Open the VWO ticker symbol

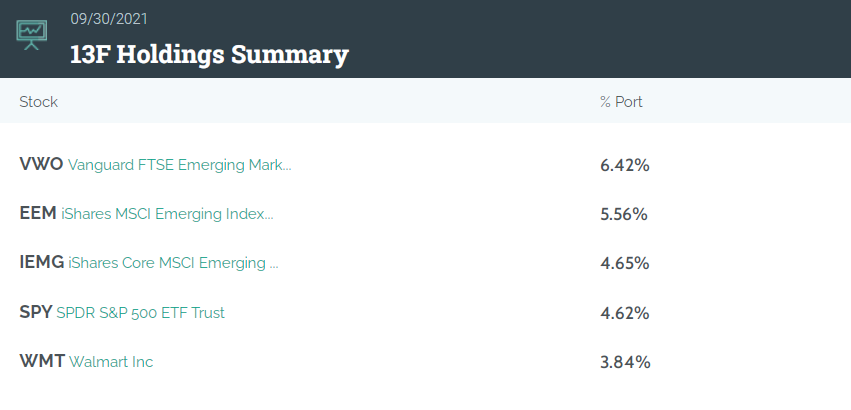(41, 165)
